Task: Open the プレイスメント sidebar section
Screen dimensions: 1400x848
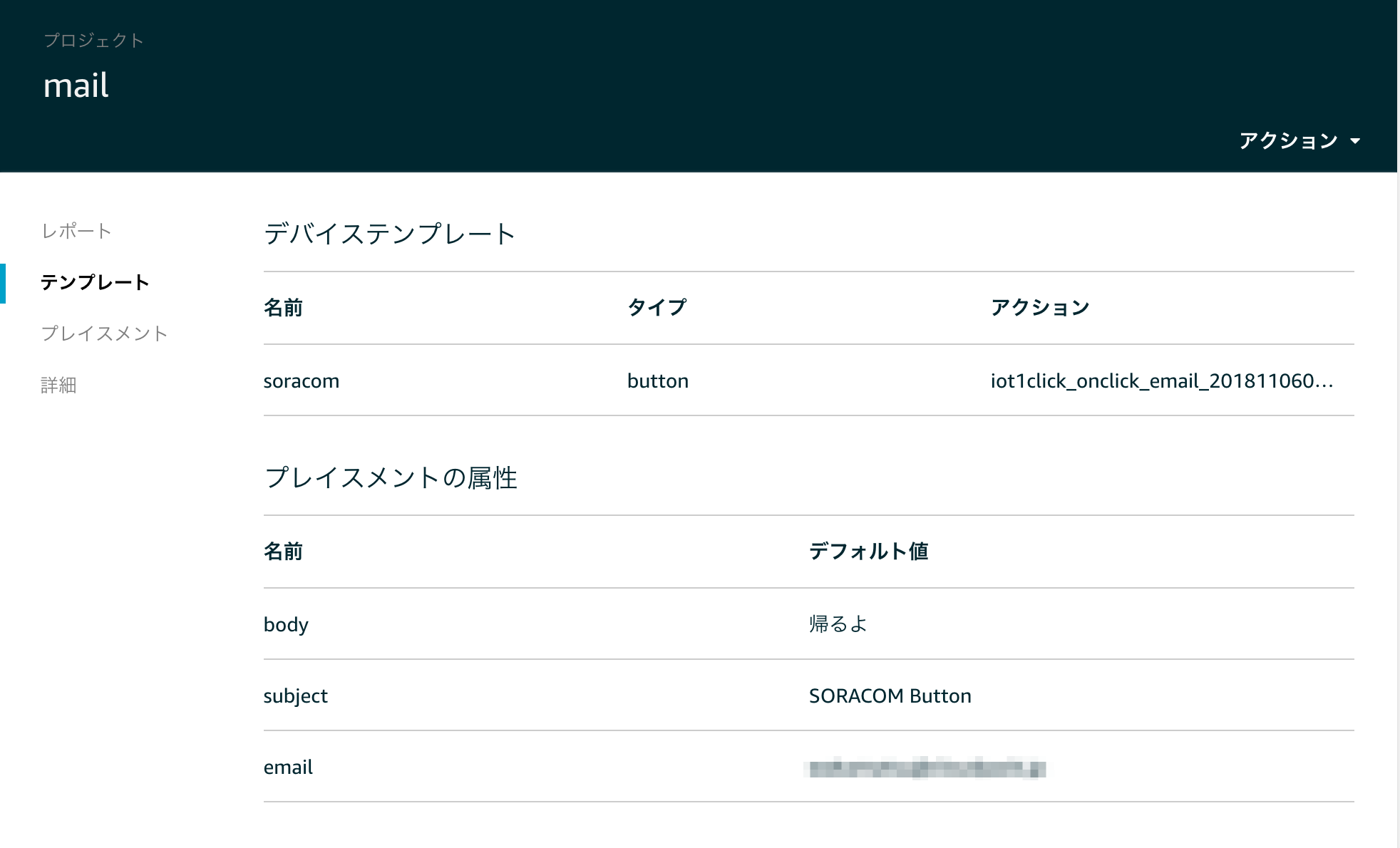Action: pyautogui.click(x=105, y=333)
